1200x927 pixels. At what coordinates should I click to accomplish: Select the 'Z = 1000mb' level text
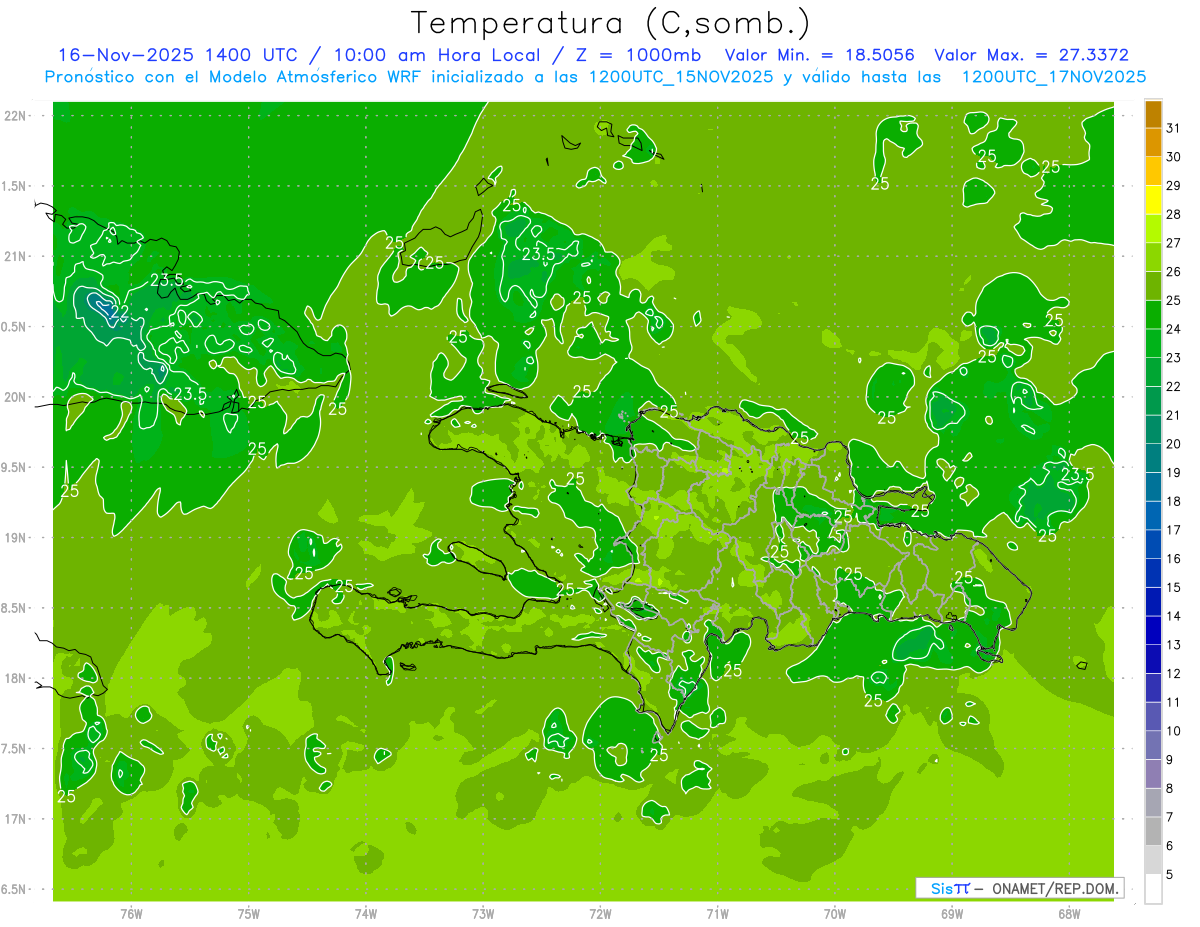[637, 54]
